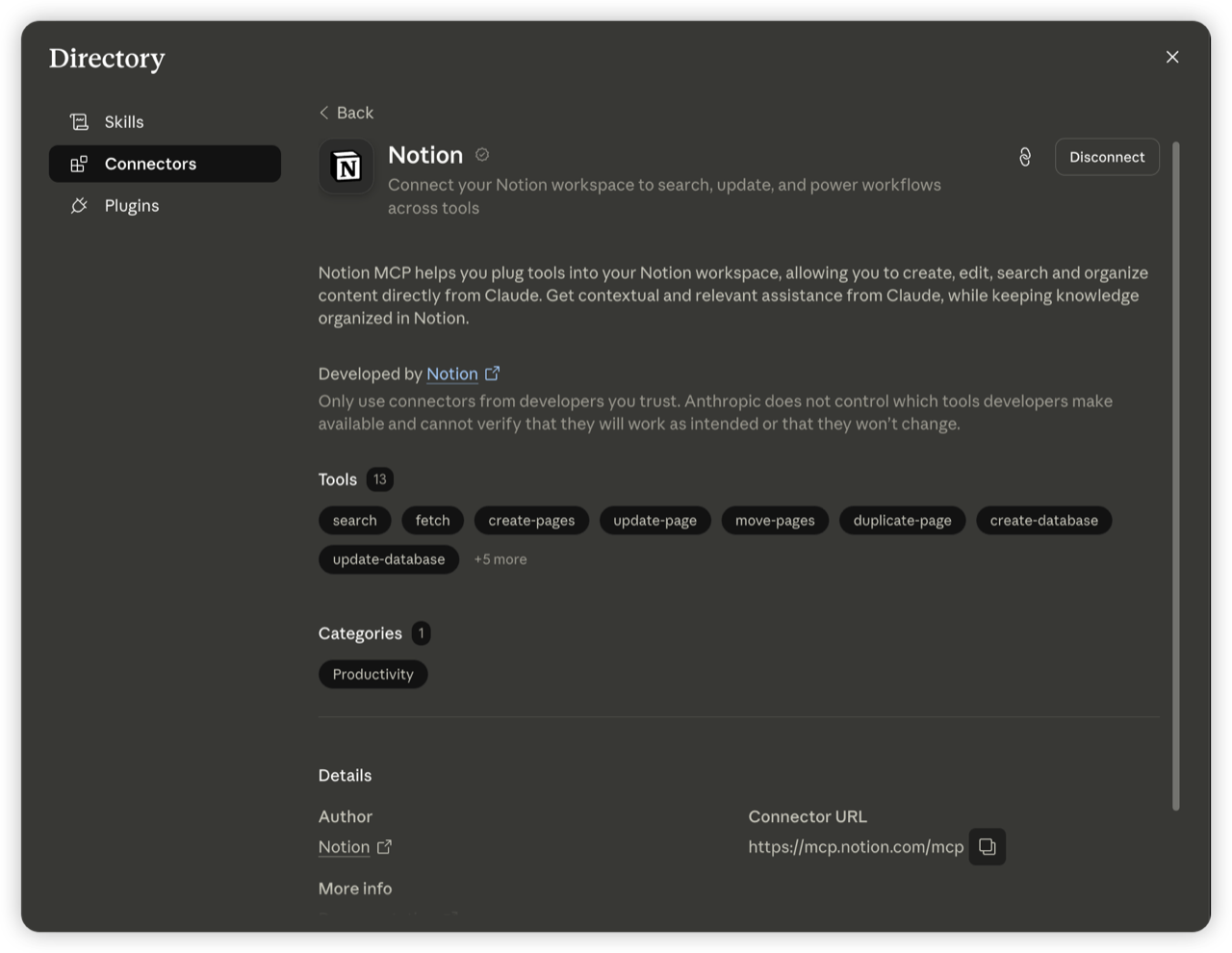Click the vertical scrollbar of the details pane
1232x953 pixels.
tap(1175, 476)
